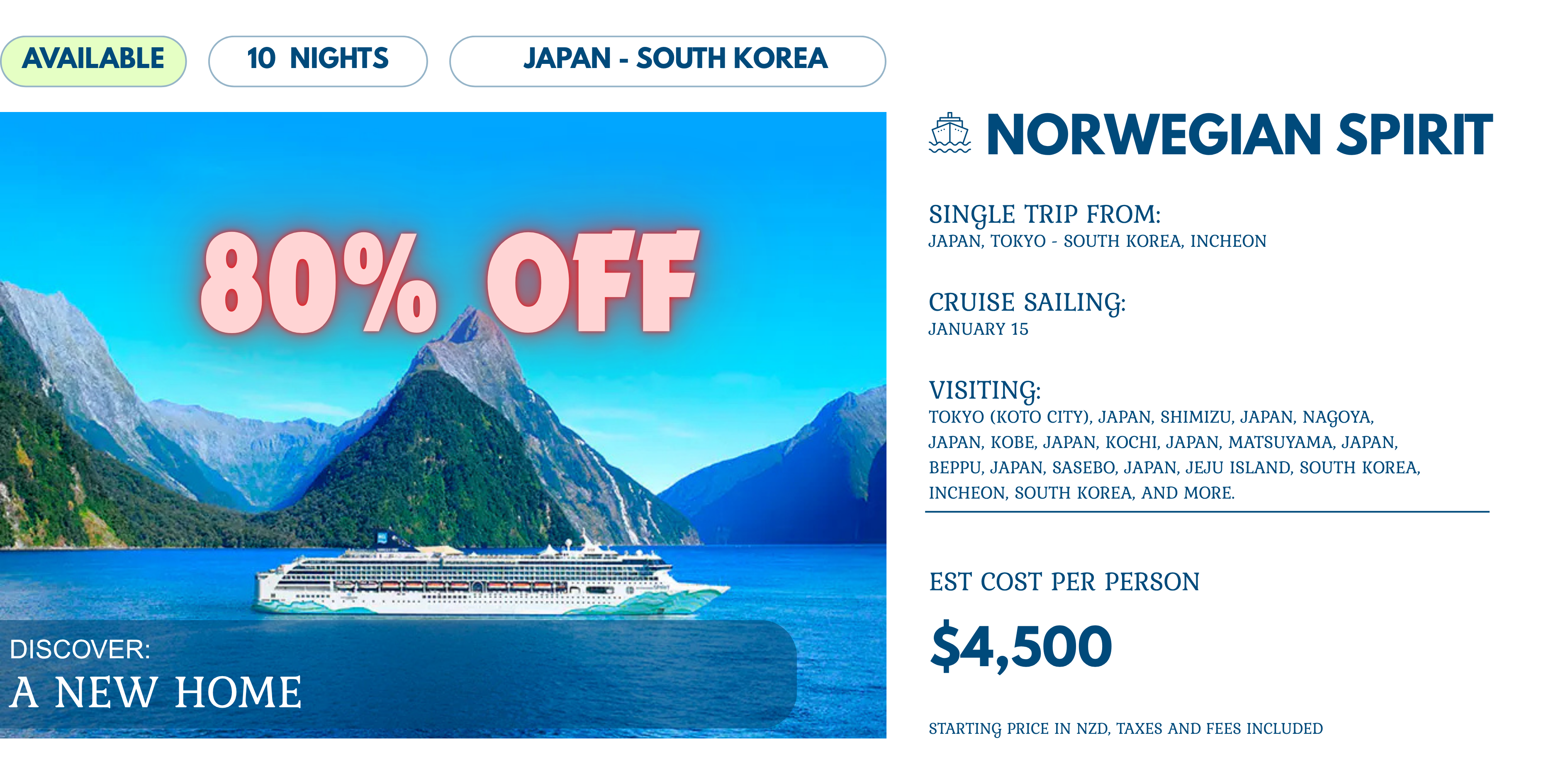Click the A NEW HOME caption
The height and width of the screenshot is (784, 1568).
click(156, 693)
